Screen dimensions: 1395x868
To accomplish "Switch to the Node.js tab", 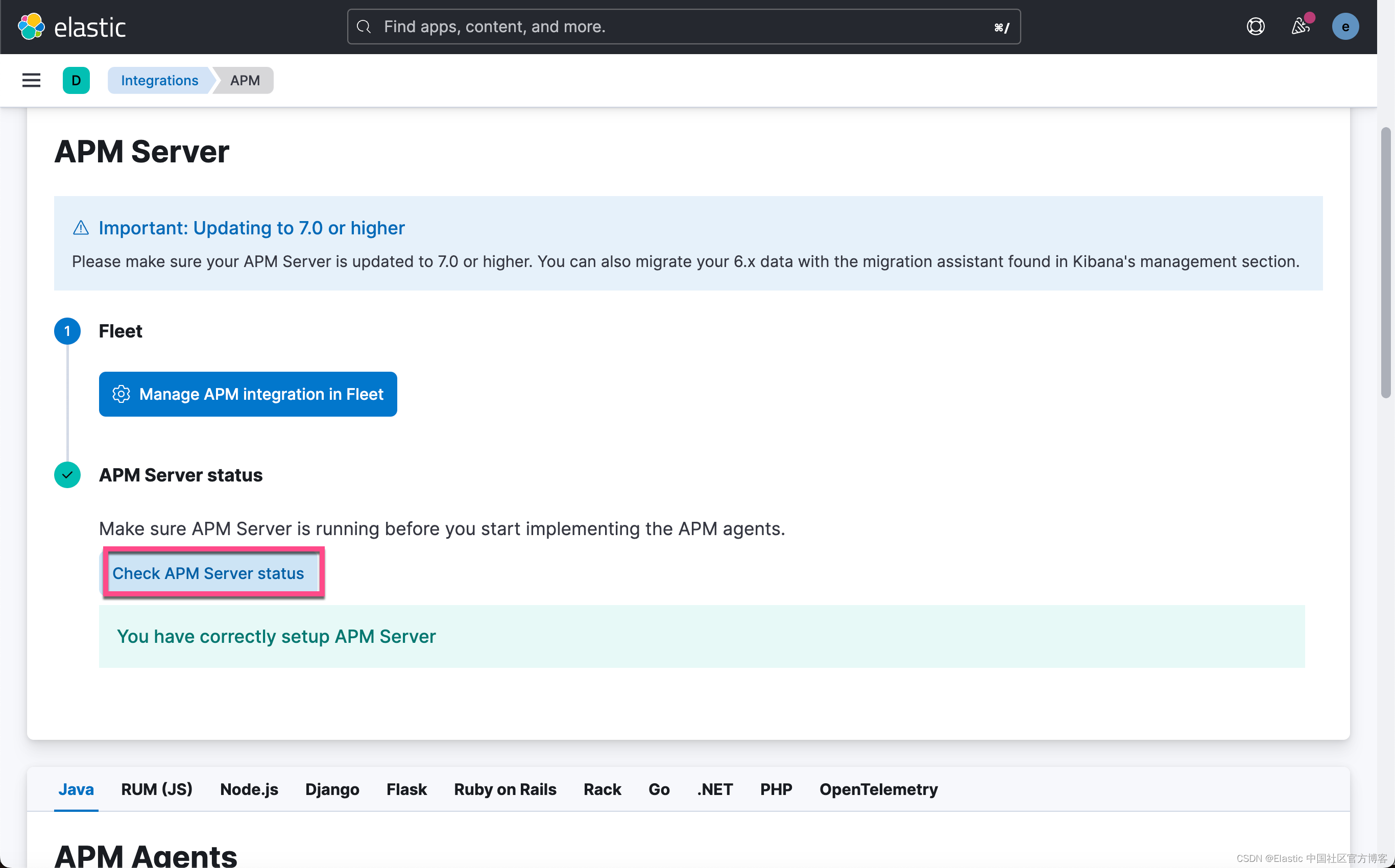I will click(x=249, y=789).
